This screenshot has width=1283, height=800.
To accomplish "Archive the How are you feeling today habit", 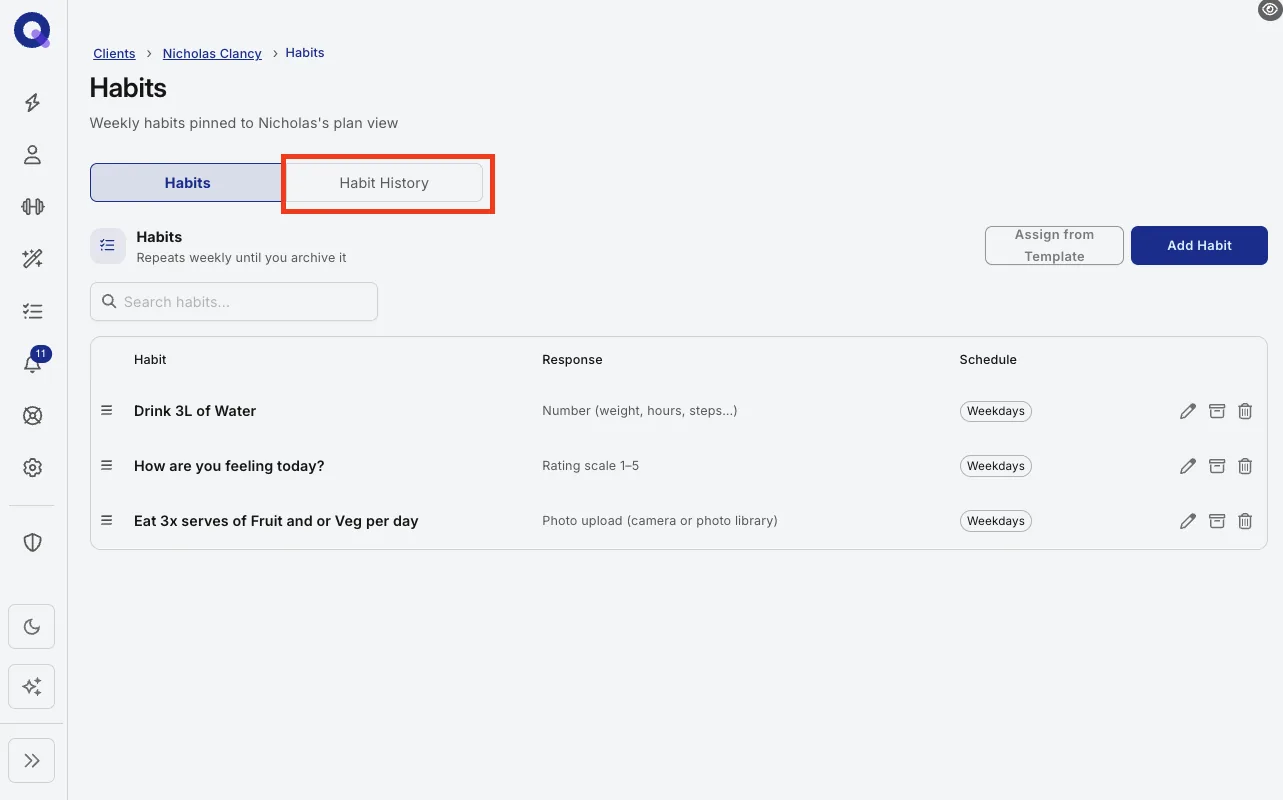I will point(1217,466).
